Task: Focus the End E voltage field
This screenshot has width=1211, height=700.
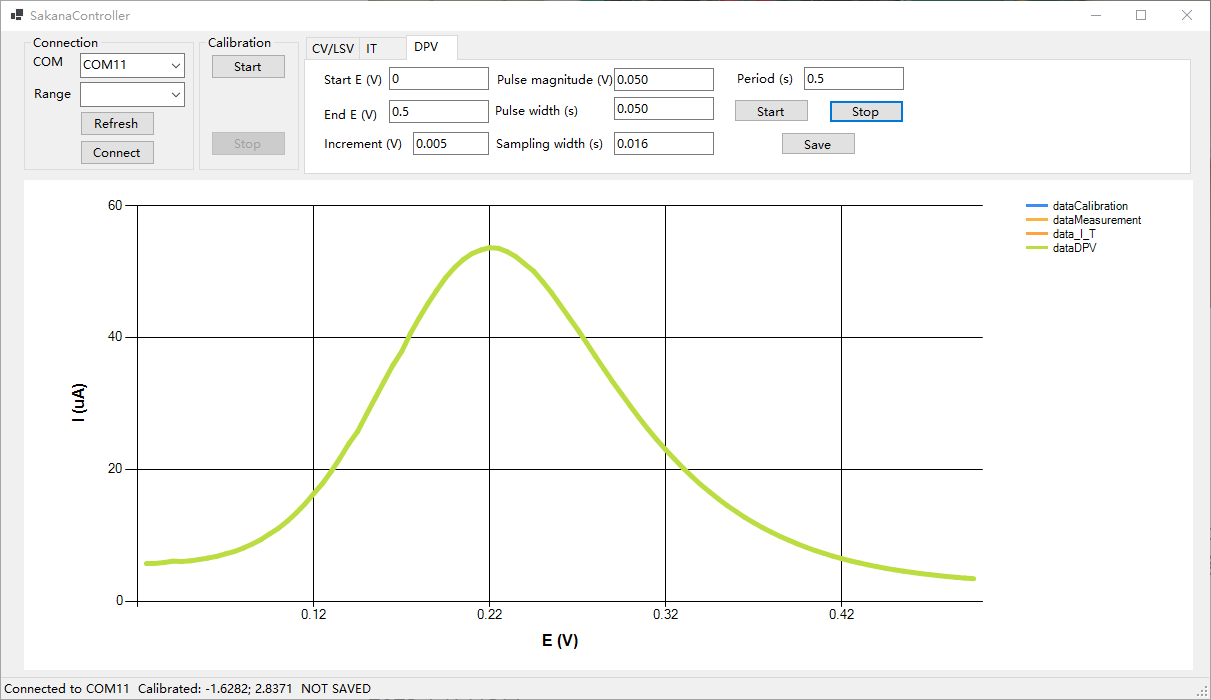Action: pyautogui.click(x=438, y=112)
